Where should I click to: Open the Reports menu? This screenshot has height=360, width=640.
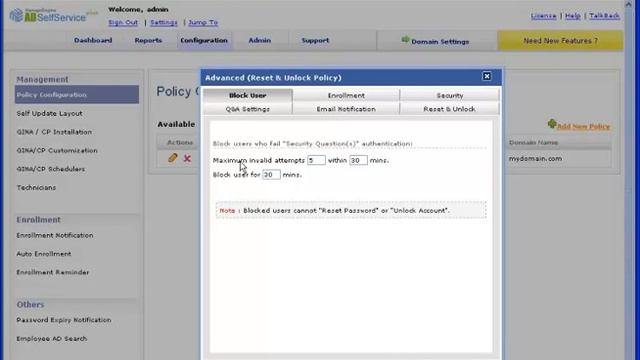[148, 40]
